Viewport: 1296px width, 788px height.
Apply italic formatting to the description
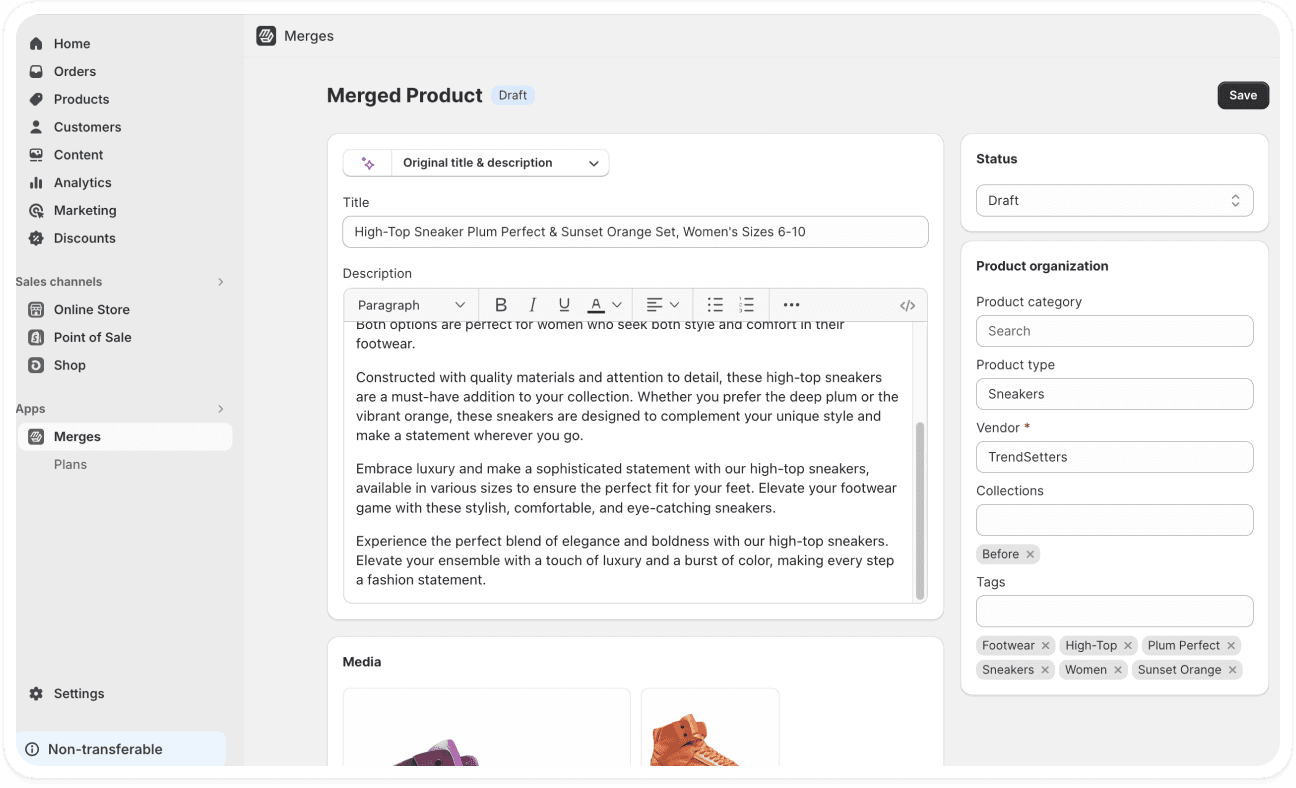(x=533, y=304)
